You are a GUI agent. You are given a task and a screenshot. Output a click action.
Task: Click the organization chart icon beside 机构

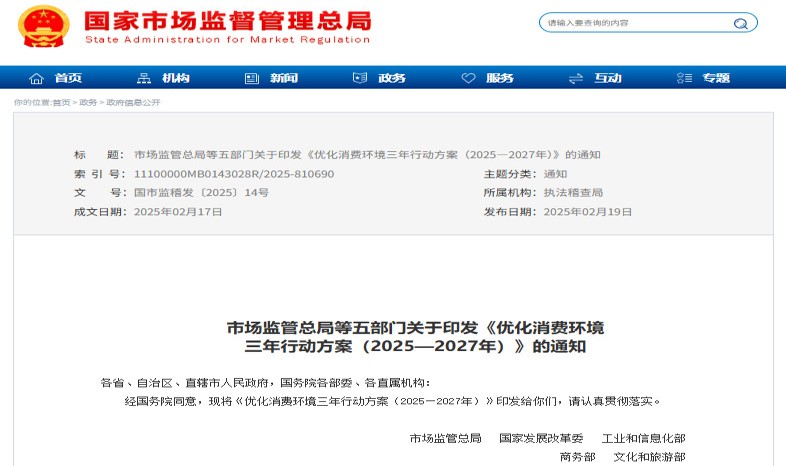[x=144, y=78]
